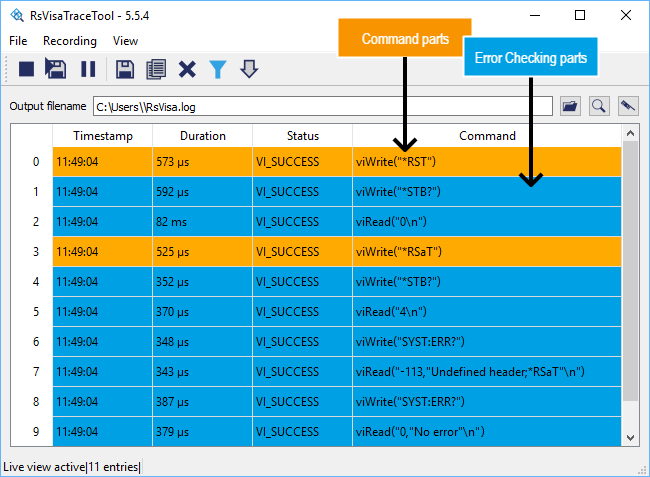Click the vertical scrollbar thumb
650x477 pixels.
(631, 271)
